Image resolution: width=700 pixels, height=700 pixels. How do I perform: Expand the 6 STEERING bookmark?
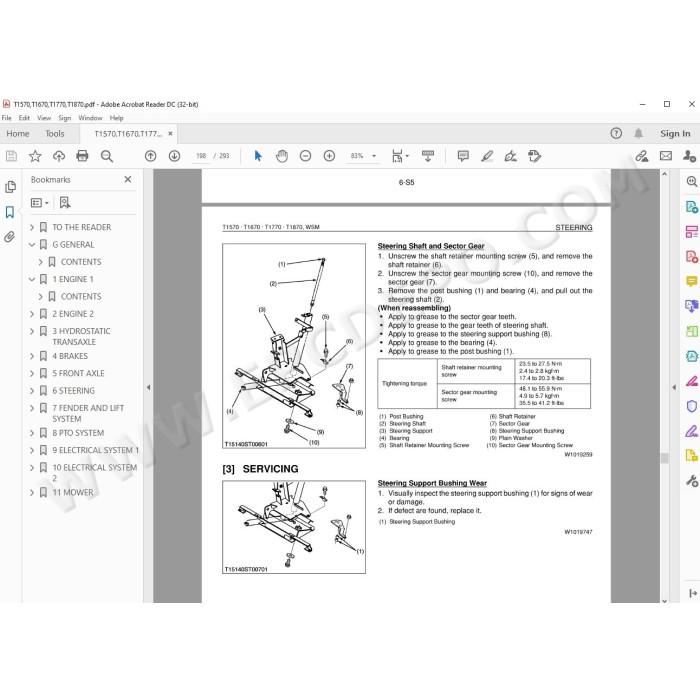(x=32, y=391)
